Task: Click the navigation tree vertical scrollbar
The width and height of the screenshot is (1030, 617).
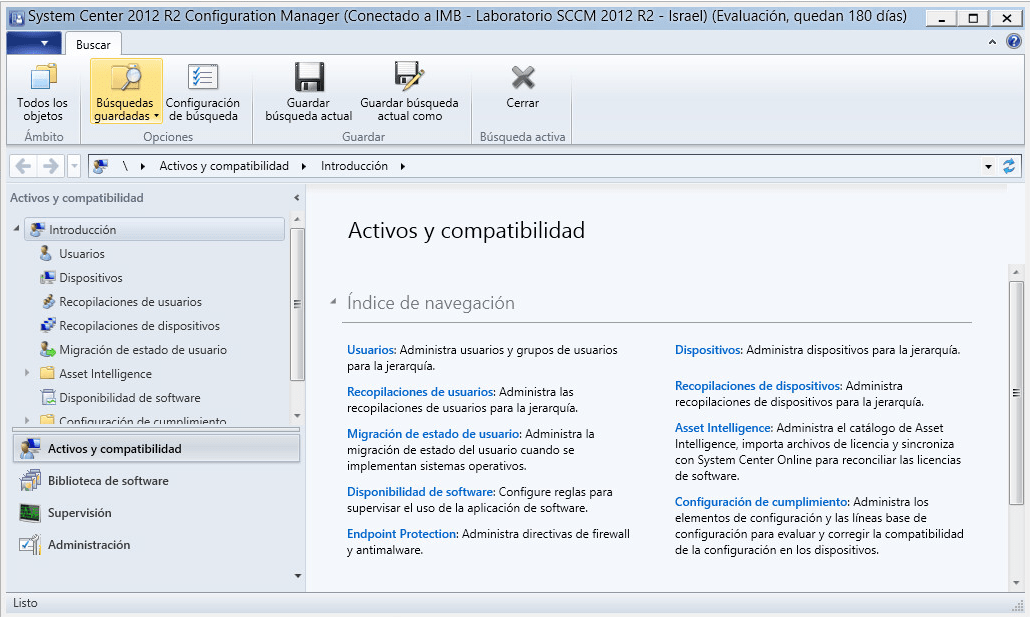Action: tap(296, 305)
